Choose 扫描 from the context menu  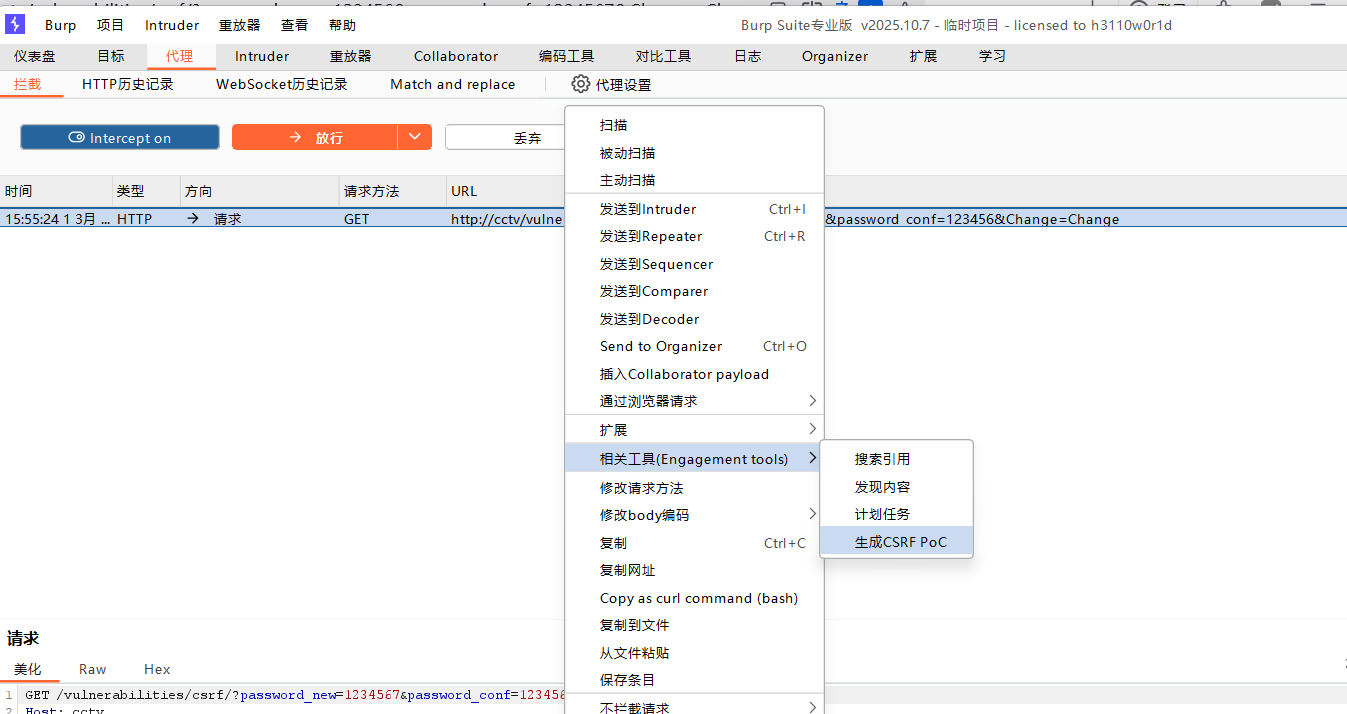[x=694, y=125]
